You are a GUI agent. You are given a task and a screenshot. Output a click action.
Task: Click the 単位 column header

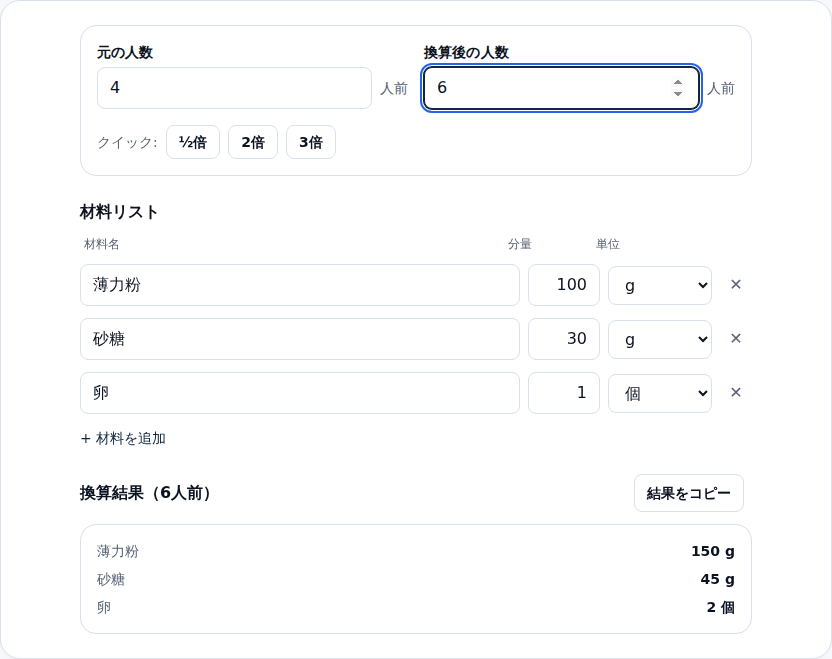[608, 244]
